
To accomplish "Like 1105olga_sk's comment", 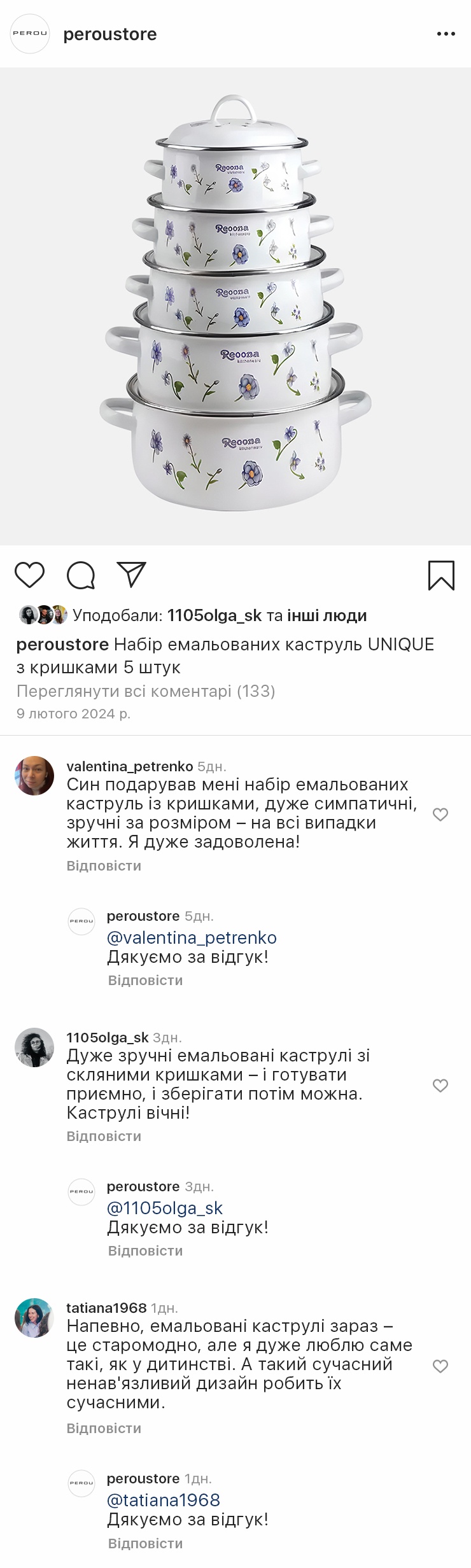I will click(x=440, y=1086).
